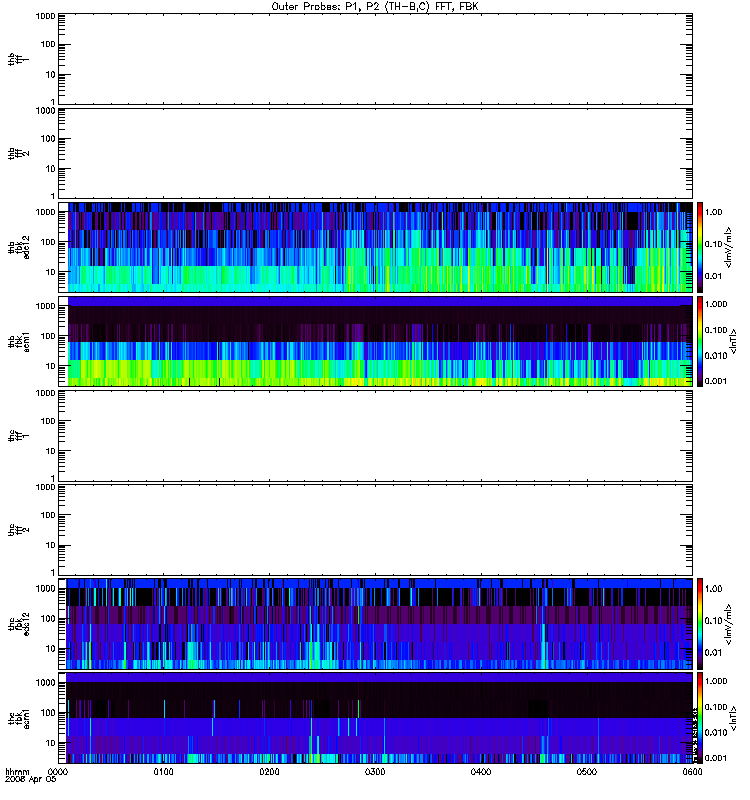The image size is (750, 800).
Task: Click the thc fbk edc12 color bar
Action: coord(700,623)
